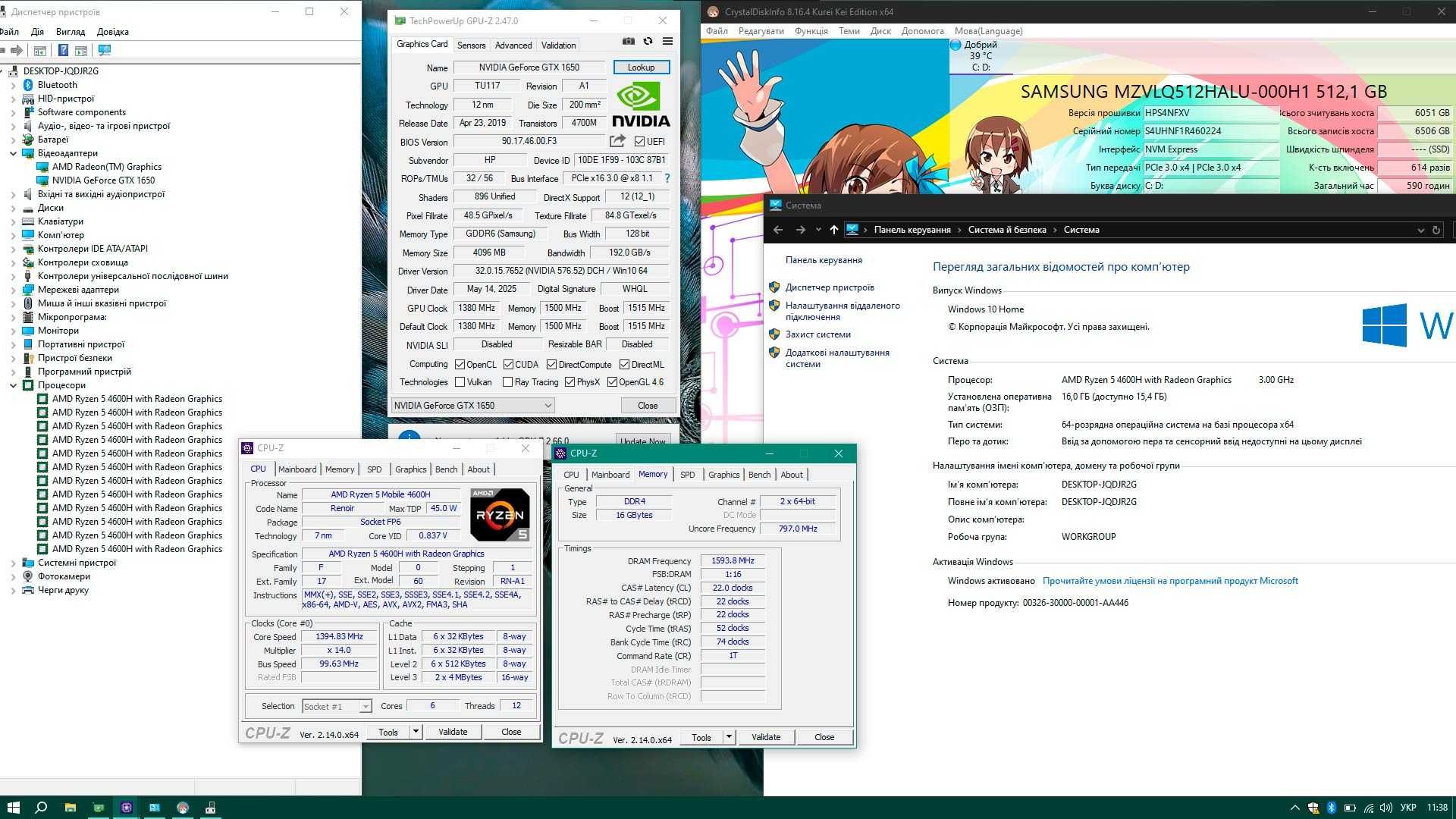Open the GPU selection dropdown in GPU-Z
Screen dimensions: 1456x819
(472, 406)
